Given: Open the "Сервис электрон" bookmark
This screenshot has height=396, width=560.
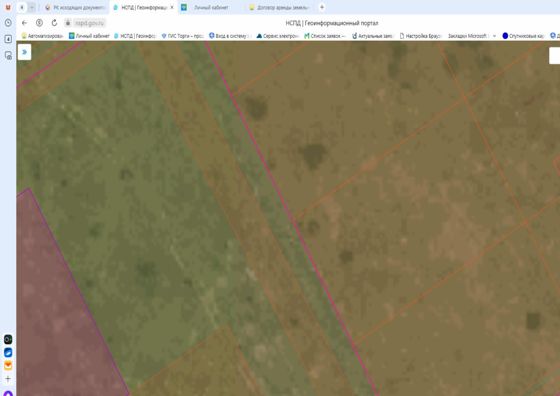Looking at the screenshot, I should [x=278, y=36].
